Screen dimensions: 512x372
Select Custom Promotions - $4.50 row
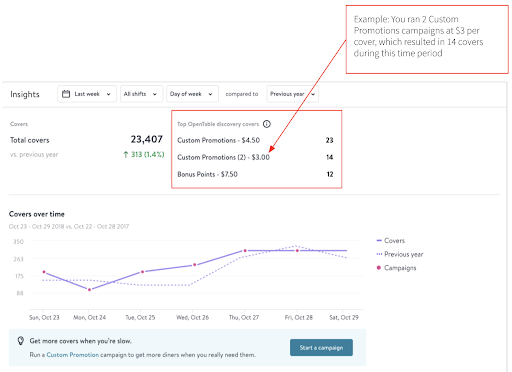[x=255, y=140]
